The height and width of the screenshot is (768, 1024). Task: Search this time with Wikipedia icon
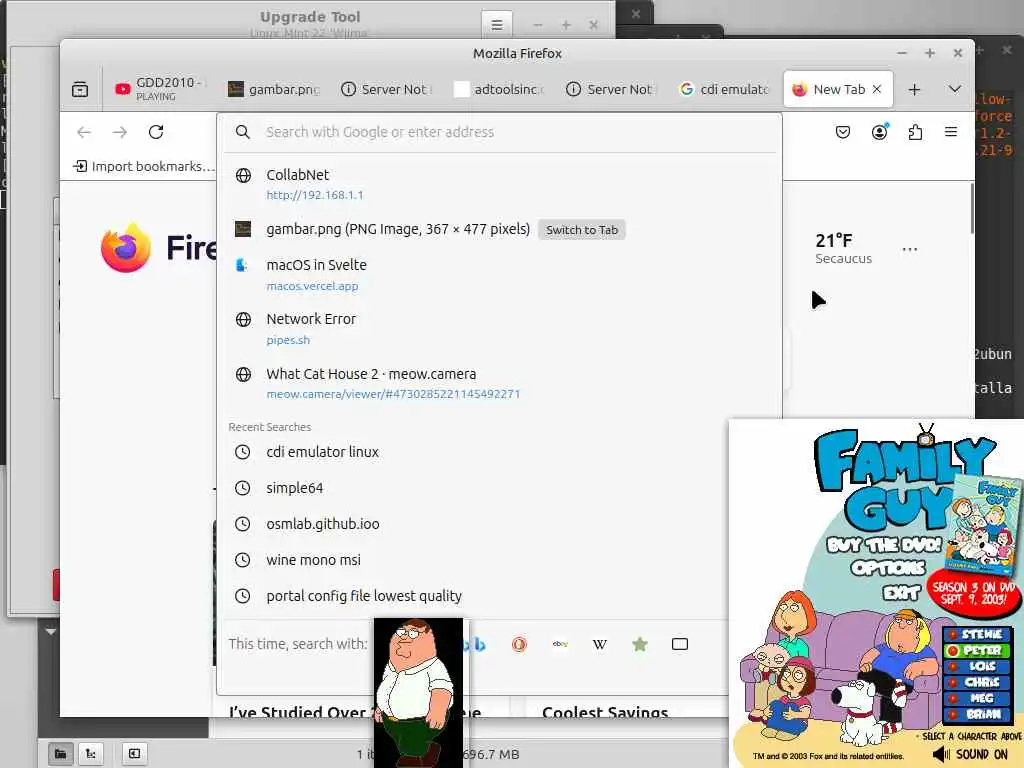(x=600, y=645)
